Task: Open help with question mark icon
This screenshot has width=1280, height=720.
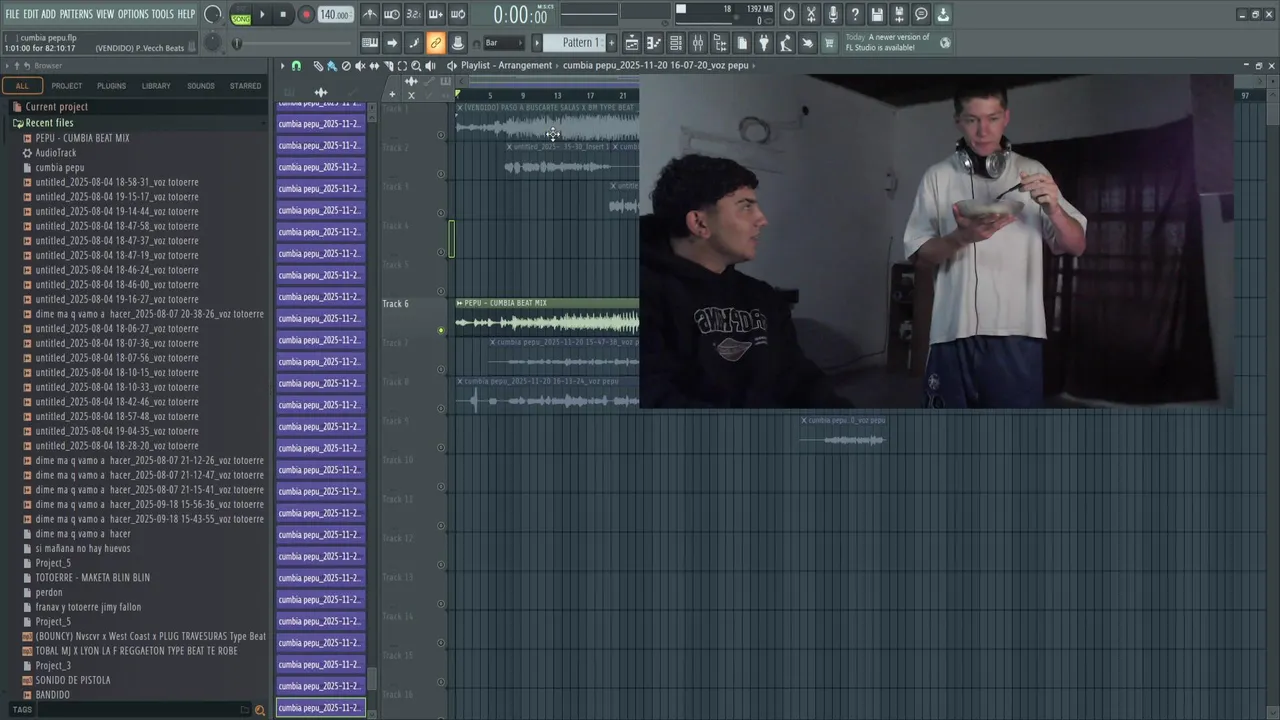Action: [855, 14]
